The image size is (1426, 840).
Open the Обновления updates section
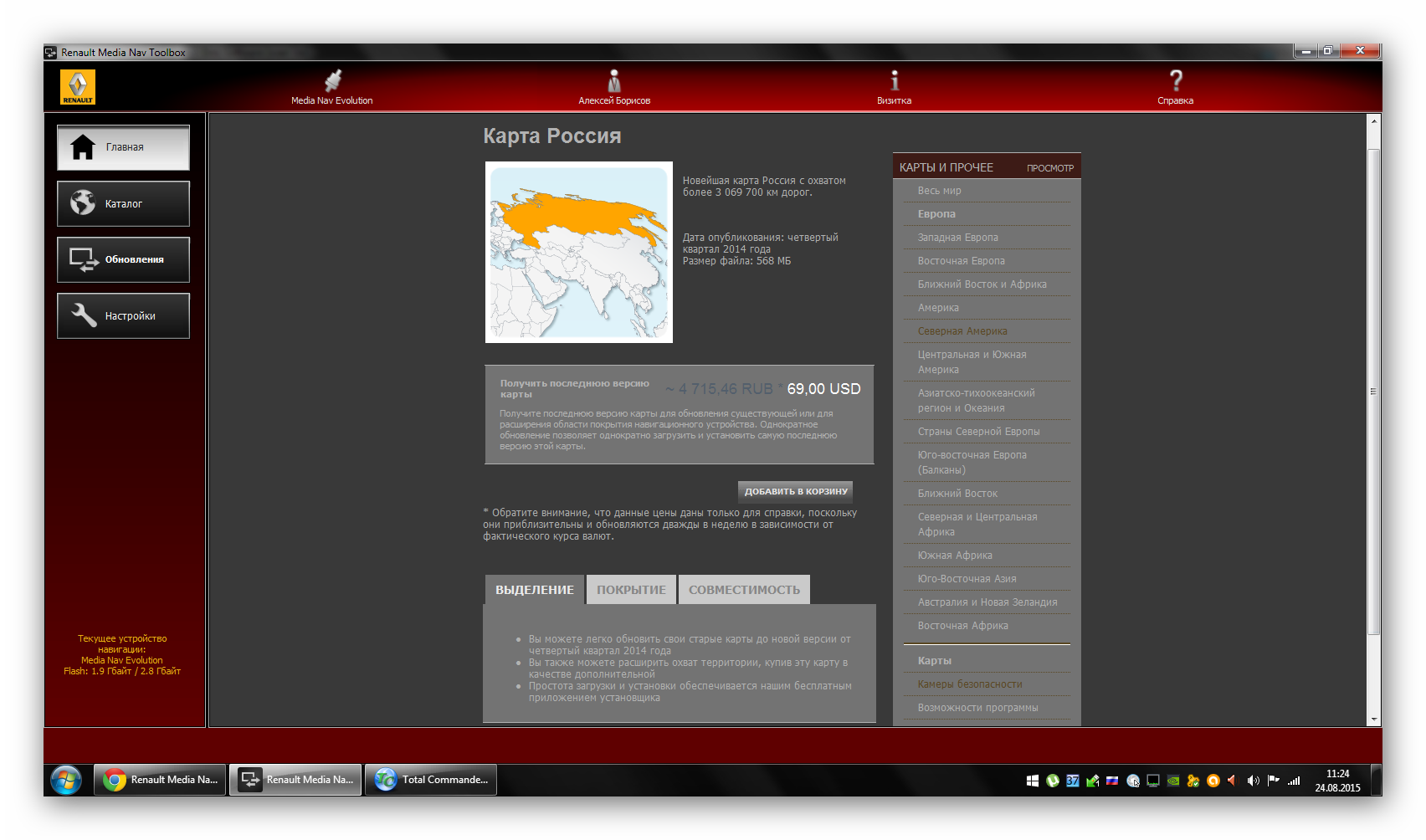click(123, 259)
